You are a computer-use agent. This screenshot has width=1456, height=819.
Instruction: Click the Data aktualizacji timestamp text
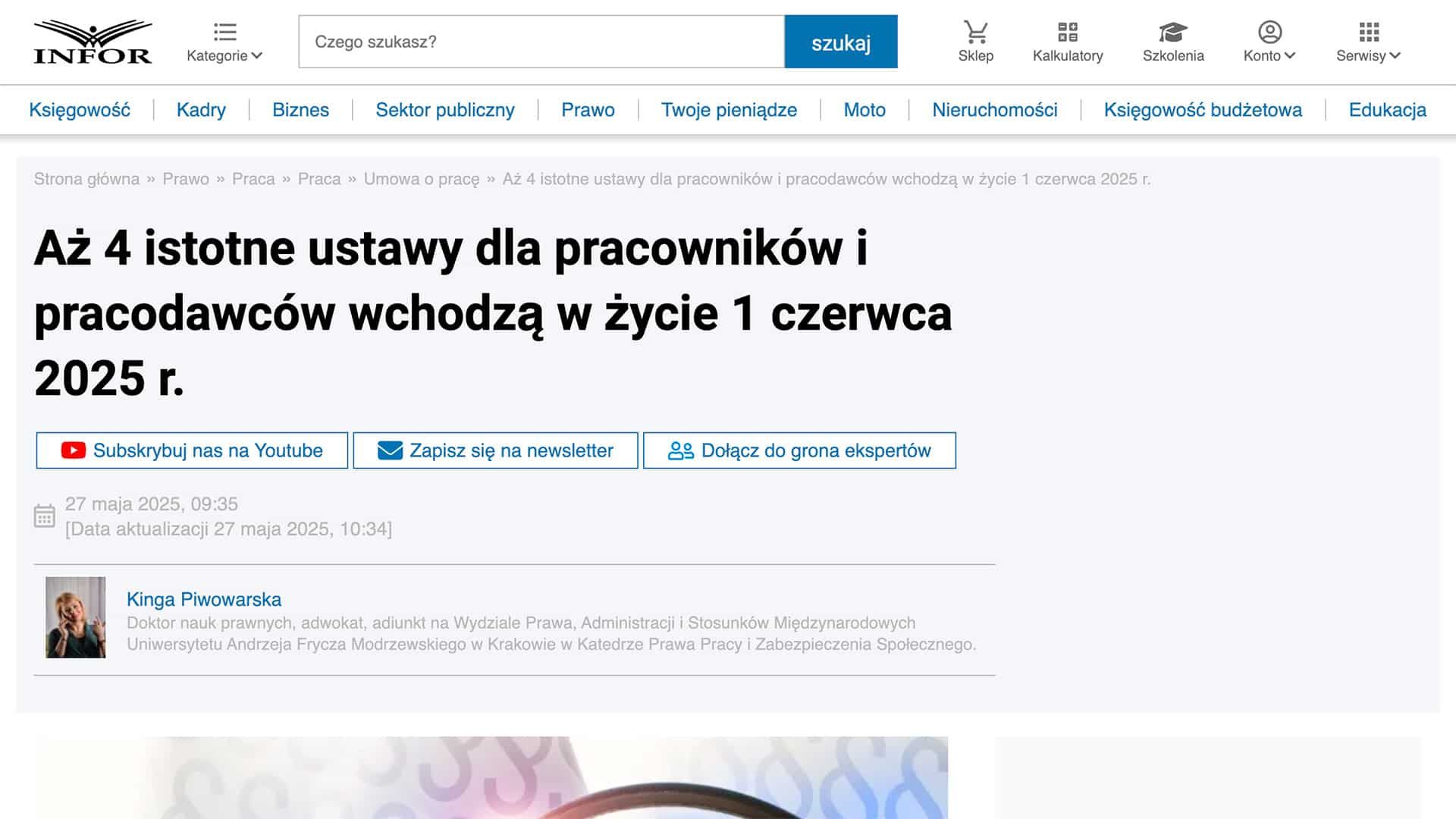228,529
